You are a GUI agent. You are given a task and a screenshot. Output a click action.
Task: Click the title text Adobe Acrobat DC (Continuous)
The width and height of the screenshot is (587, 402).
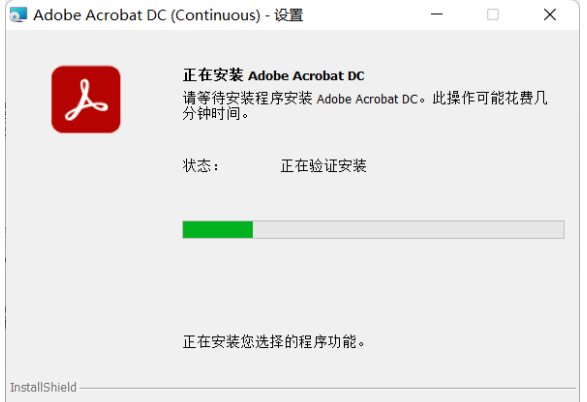pos(147,15)
